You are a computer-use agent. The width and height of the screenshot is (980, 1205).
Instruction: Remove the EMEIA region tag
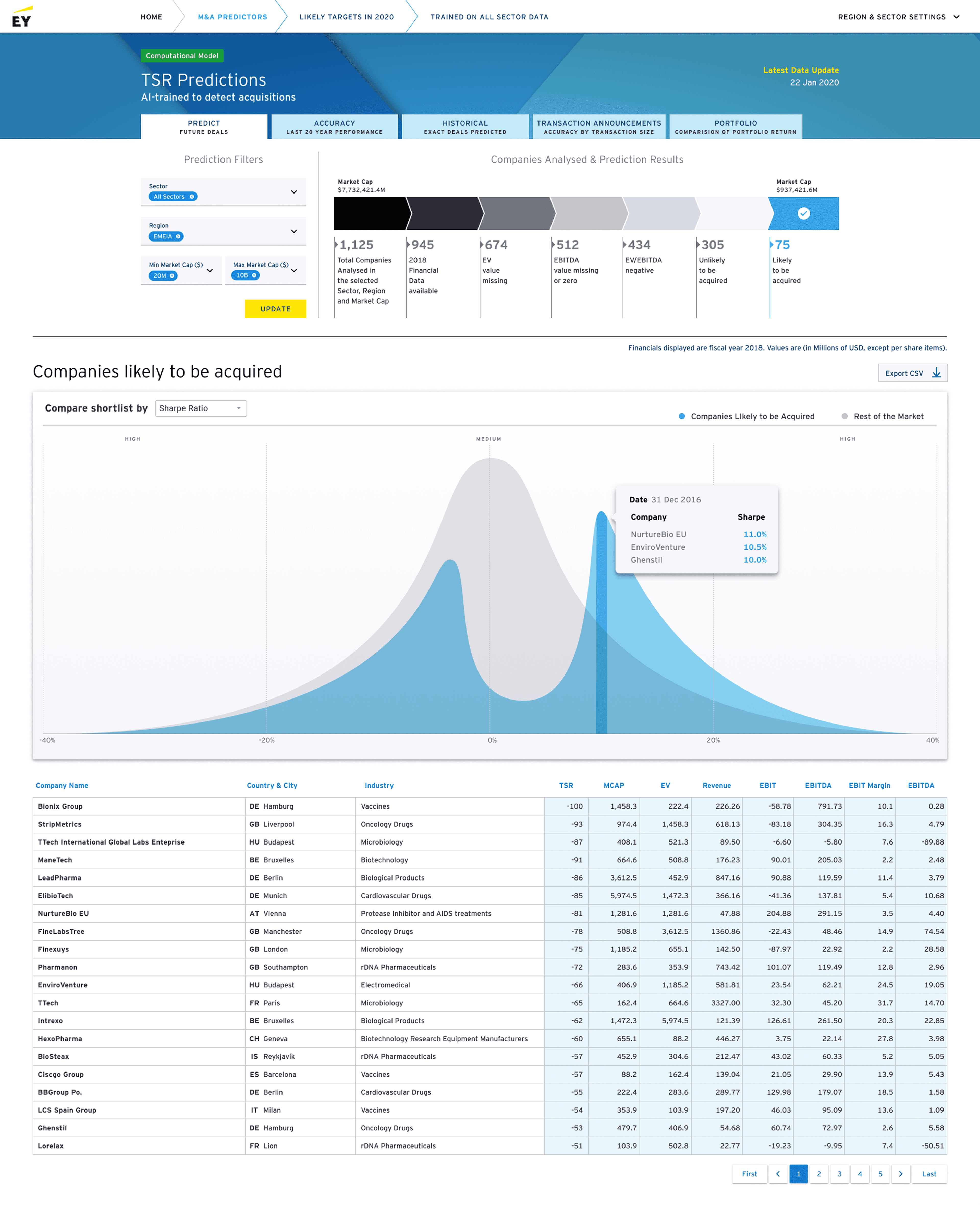[178, 237]
